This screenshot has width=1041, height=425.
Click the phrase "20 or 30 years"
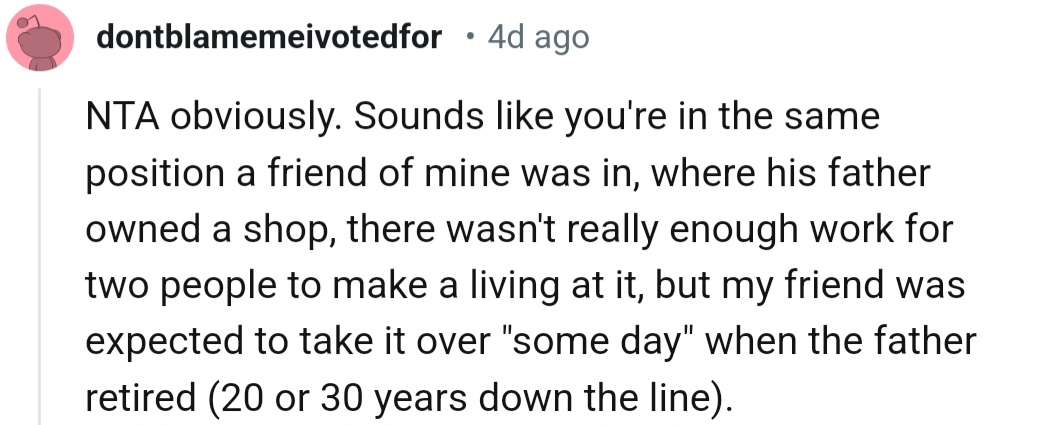(338, 401)
